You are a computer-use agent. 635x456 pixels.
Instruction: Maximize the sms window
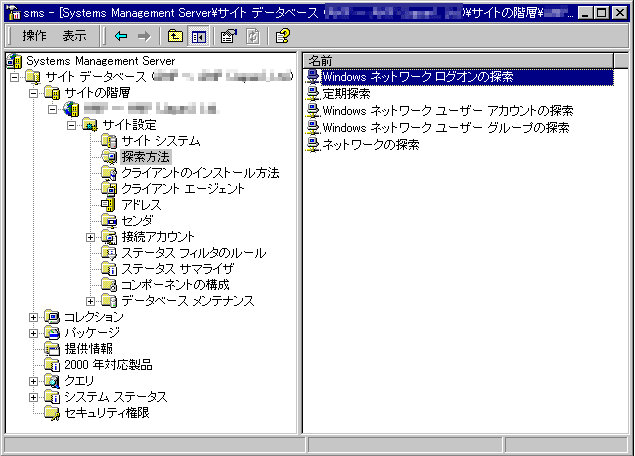point(602,13)
